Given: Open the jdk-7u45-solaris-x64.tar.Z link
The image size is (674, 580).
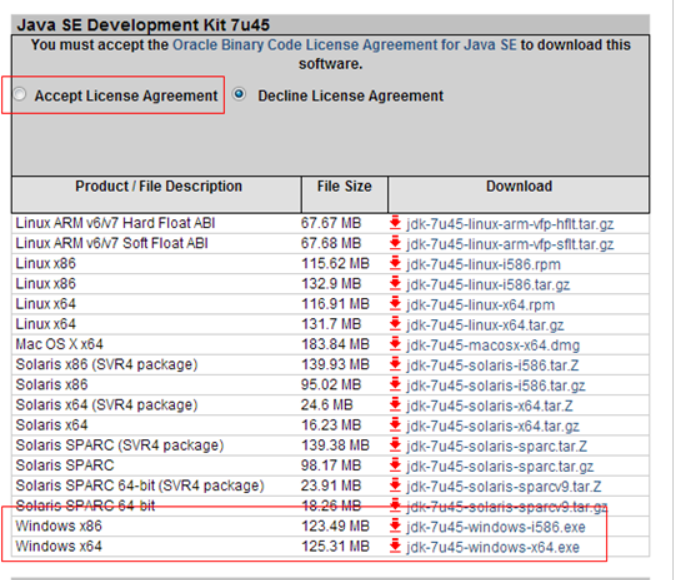Looking at the screenshot, I should (x=490, y=406).
